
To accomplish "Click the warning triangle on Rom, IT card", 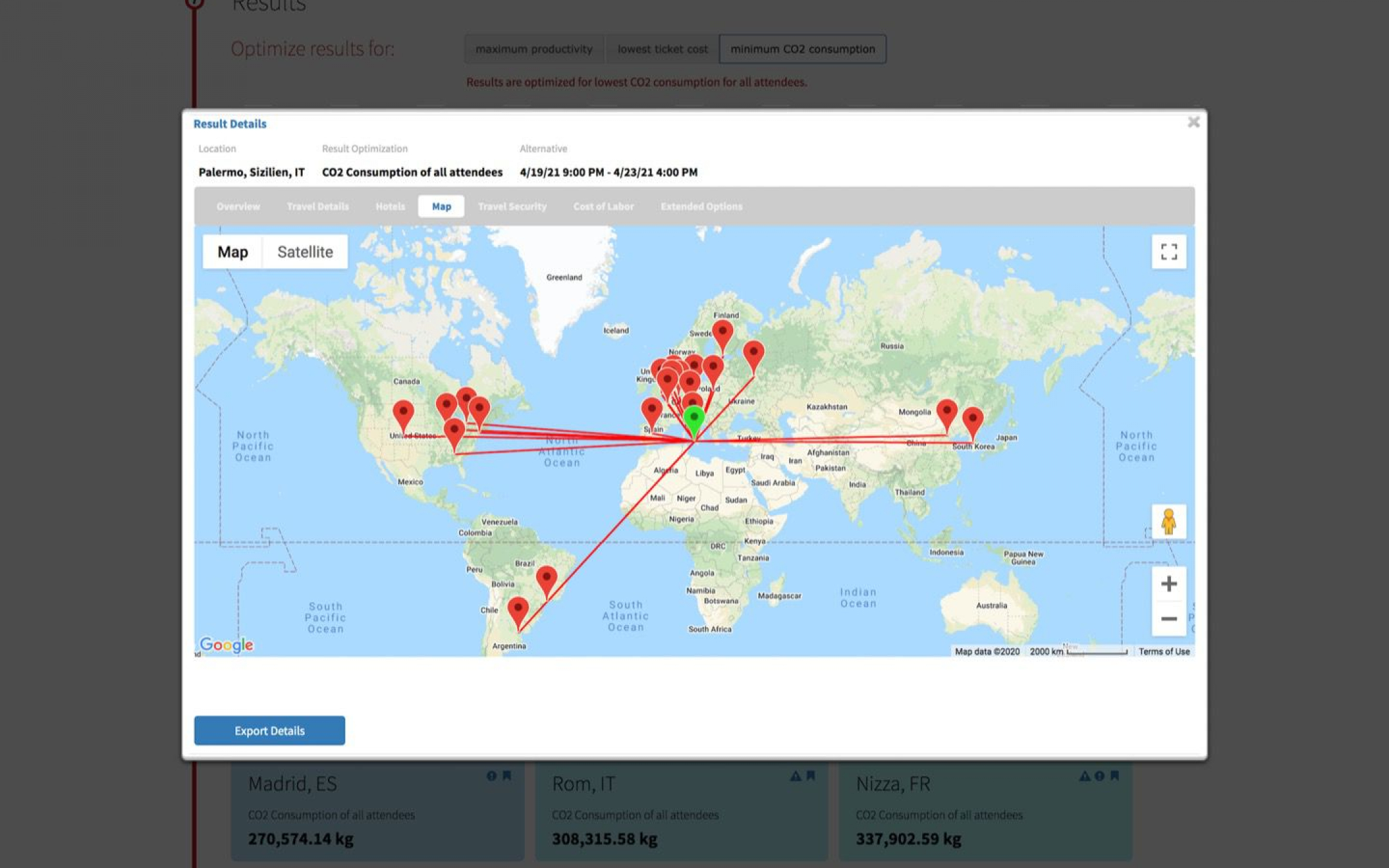I will coord(795,775).
